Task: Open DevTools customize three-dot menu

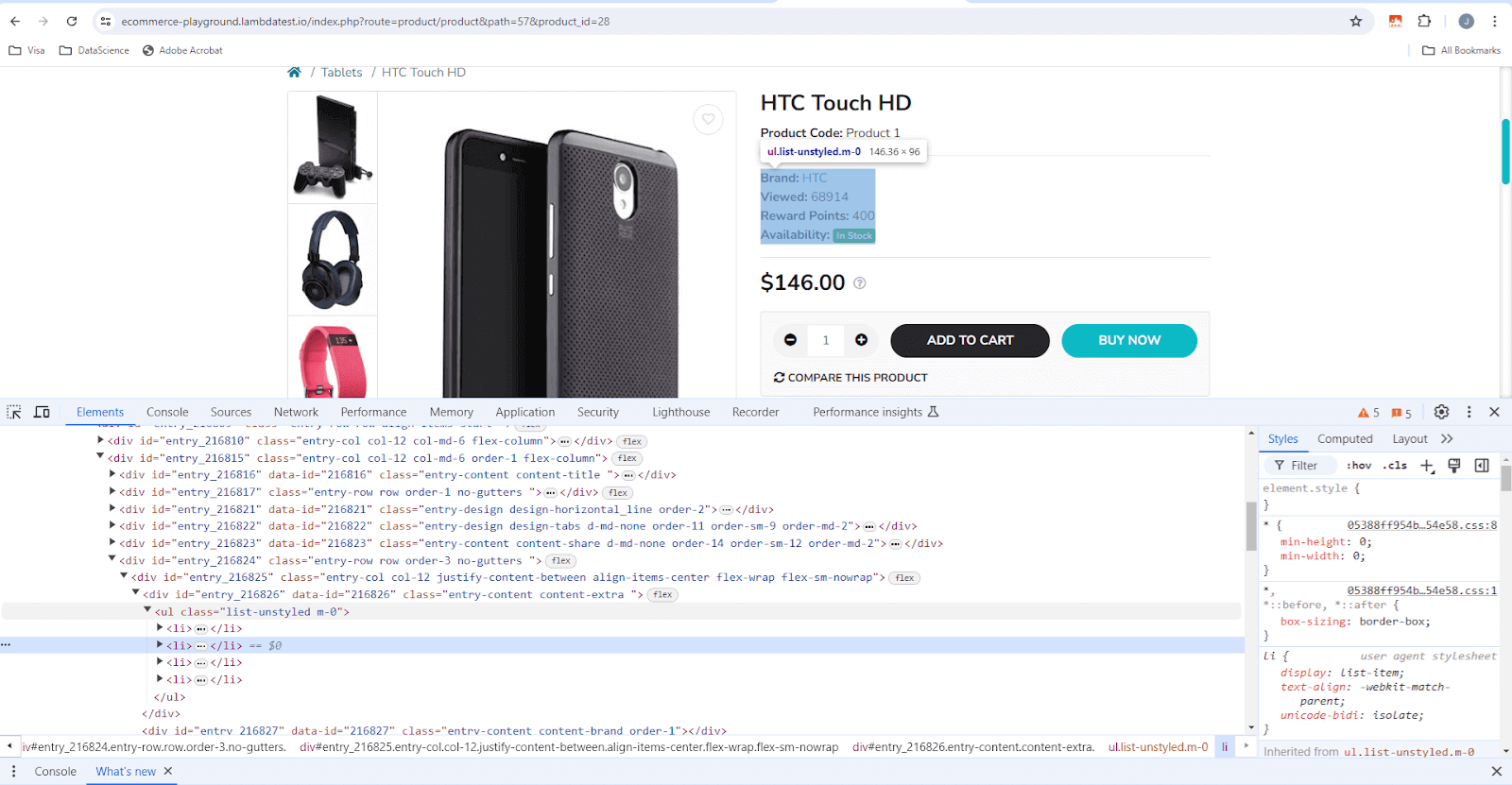Action: point(1469,412)
